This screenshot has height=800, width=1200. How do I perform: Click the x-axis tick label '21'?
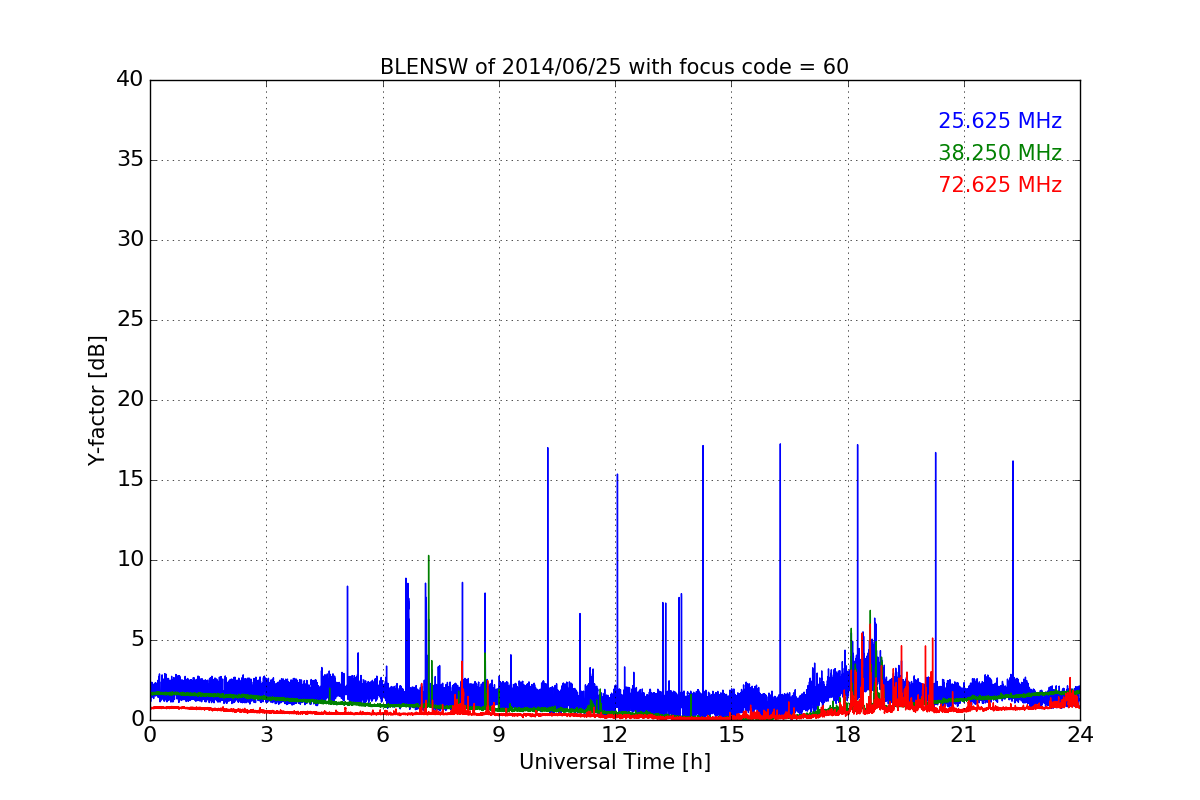[964, 735]
